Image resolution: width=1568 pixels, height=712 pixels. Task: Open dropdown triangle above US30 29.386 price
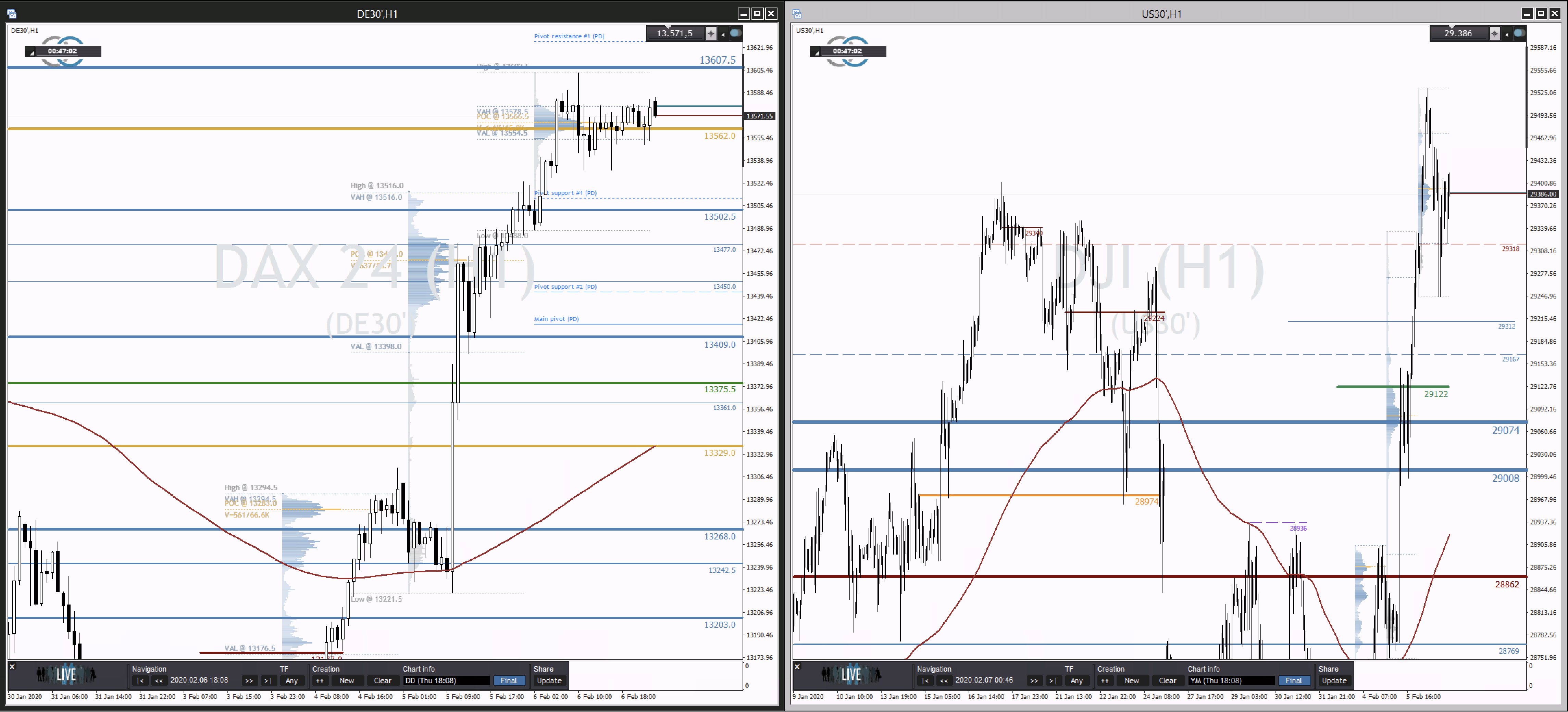[1452, 27]
